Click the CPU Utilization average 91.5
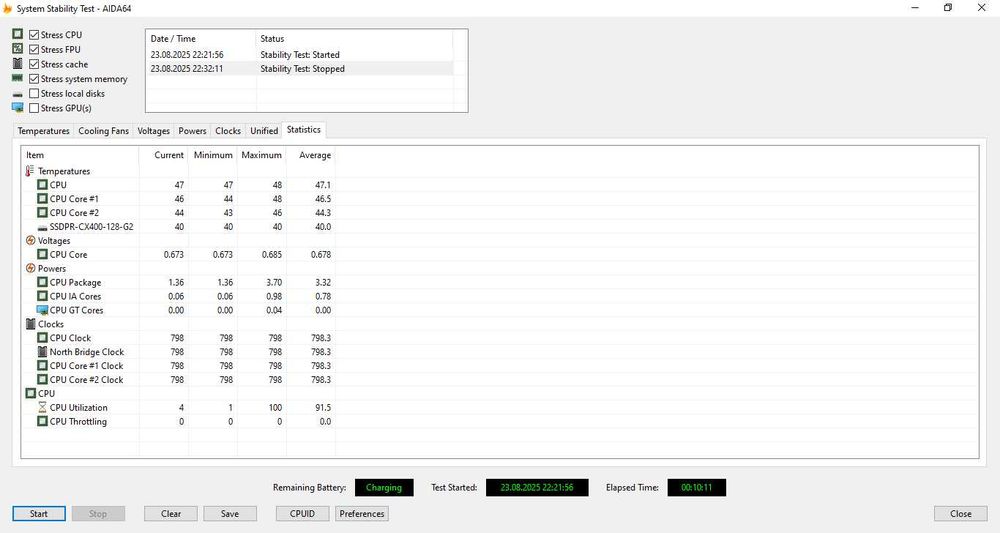This screenshot has height=533, width=1000. pos(323,407)
